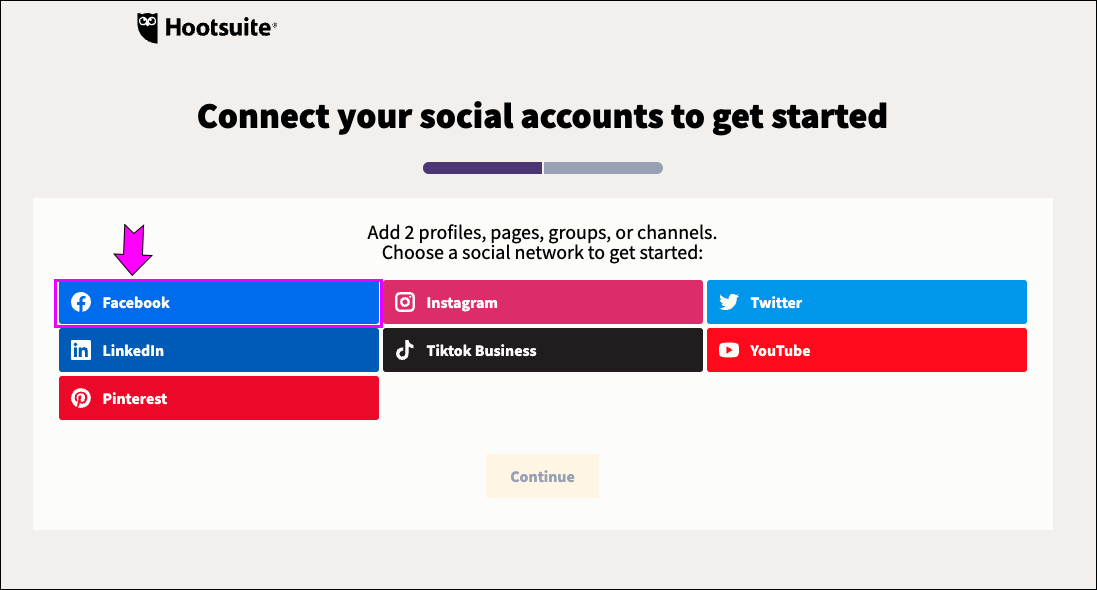Viewport: 1097px width, 590px height.
Task: Pick the Tiktok Business button
Action: coord(543,351)
